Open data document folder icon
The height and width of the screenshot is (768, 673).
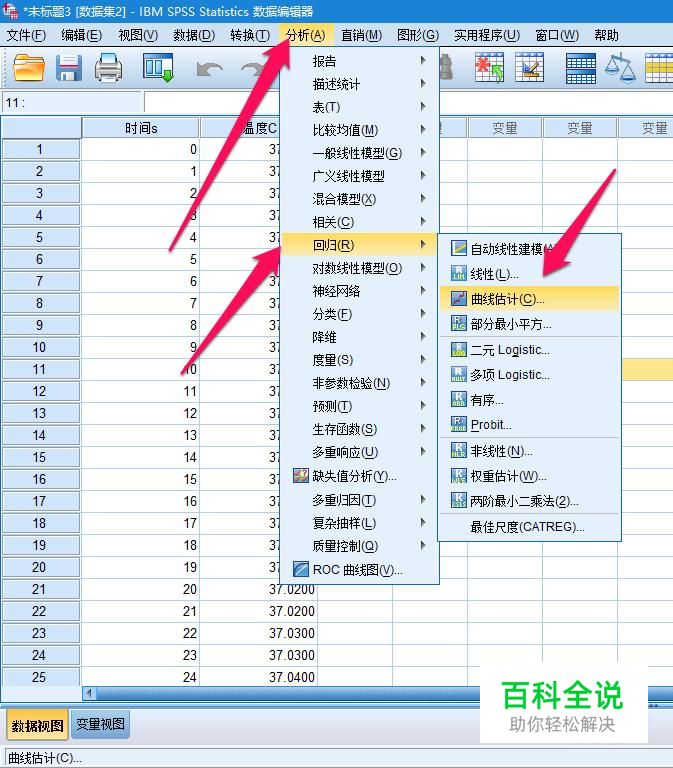(28, 68)
